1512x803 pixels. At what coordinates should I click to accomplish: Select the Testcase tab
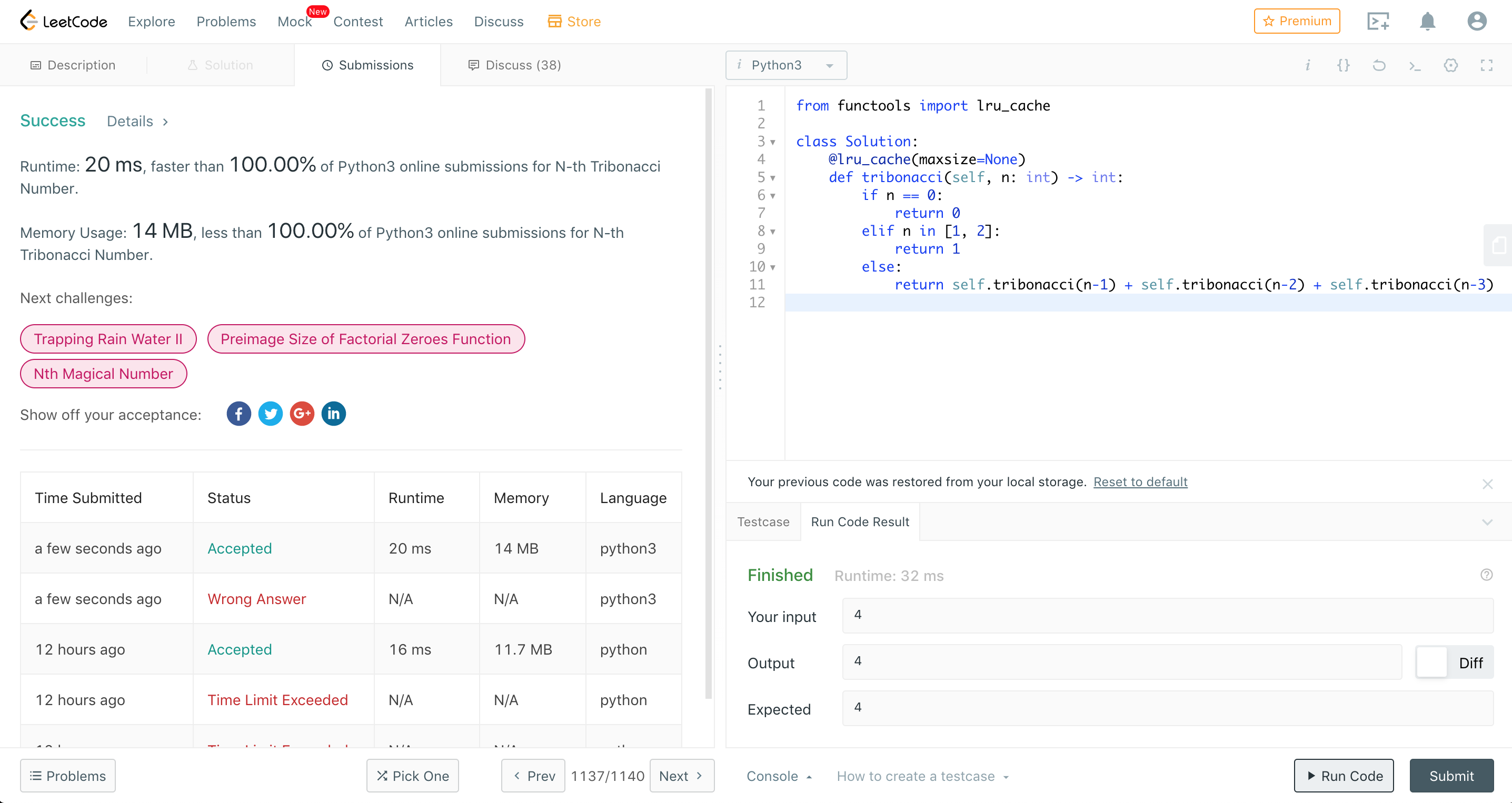point(763,521)
